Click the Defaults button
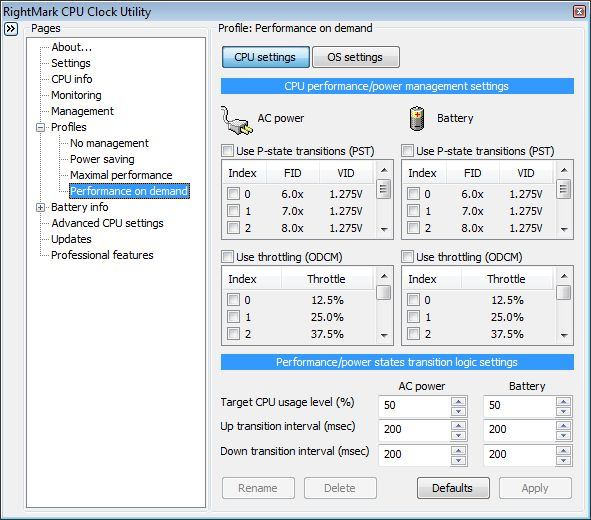This screenshot has width=591, height=520. (453, 488)
